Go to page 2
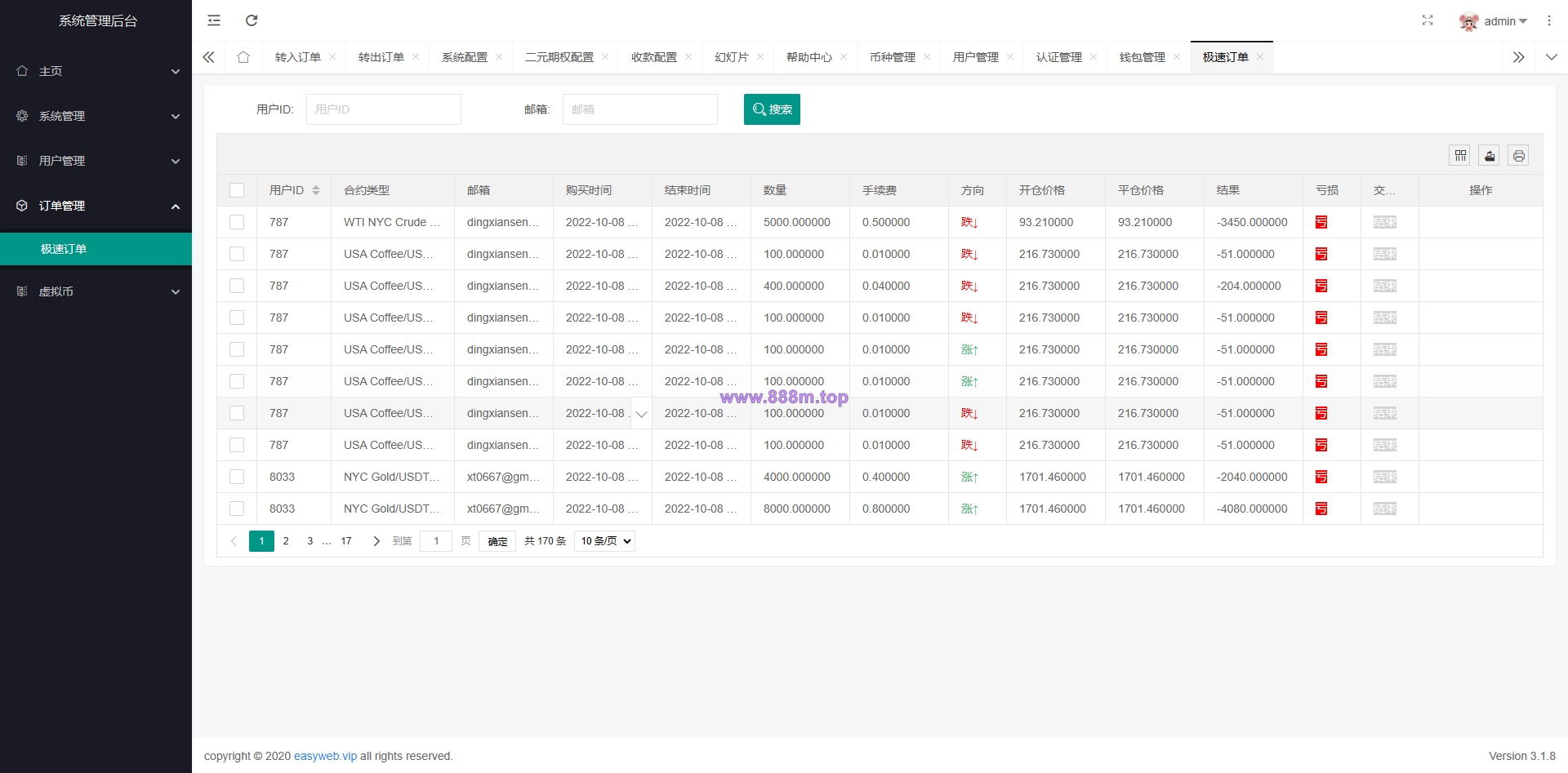Screen dimensions: 1568x773 (x=286, y=541)
